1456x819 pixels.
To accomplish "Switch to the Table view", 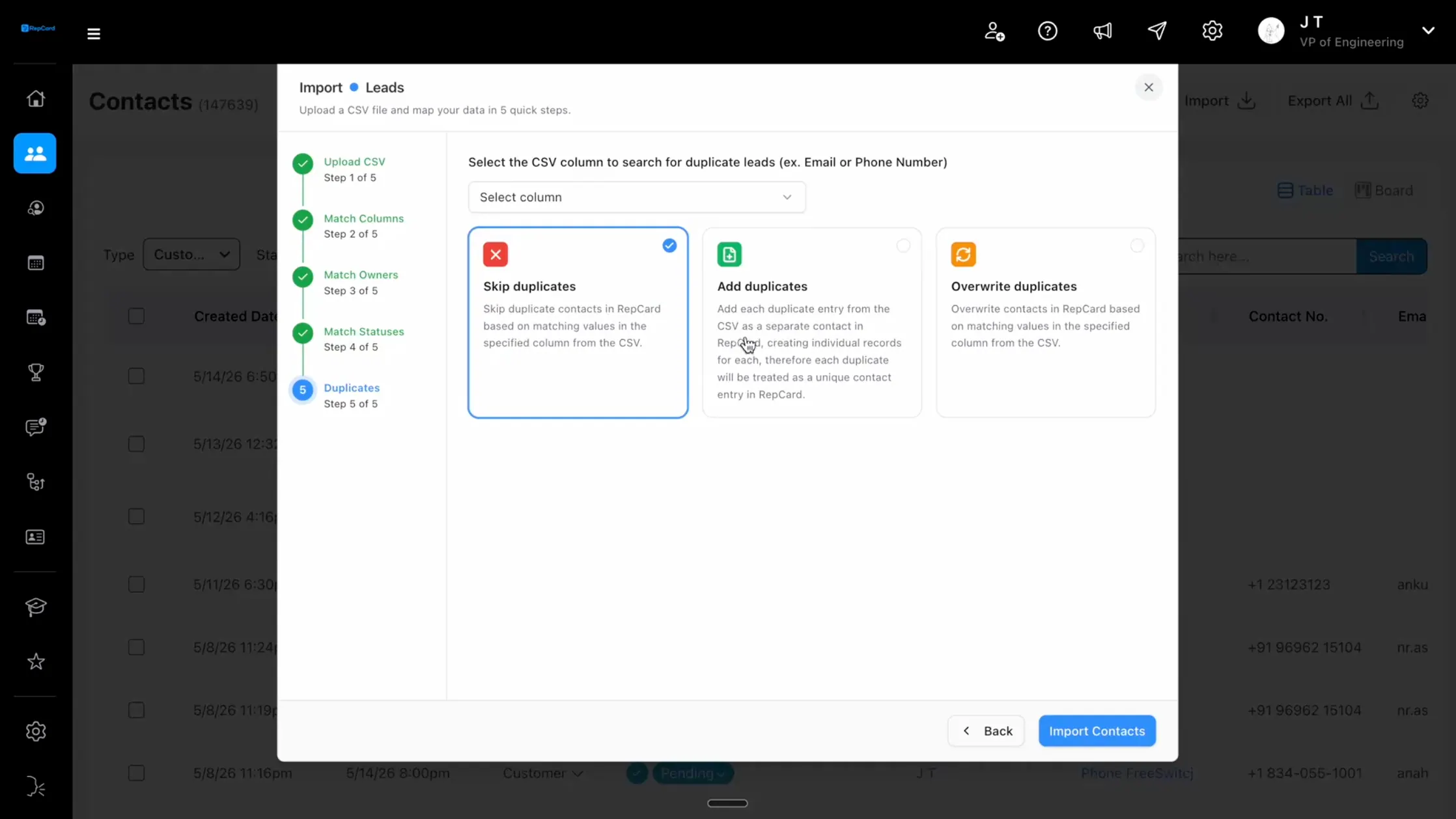I will click(1305, 191).
